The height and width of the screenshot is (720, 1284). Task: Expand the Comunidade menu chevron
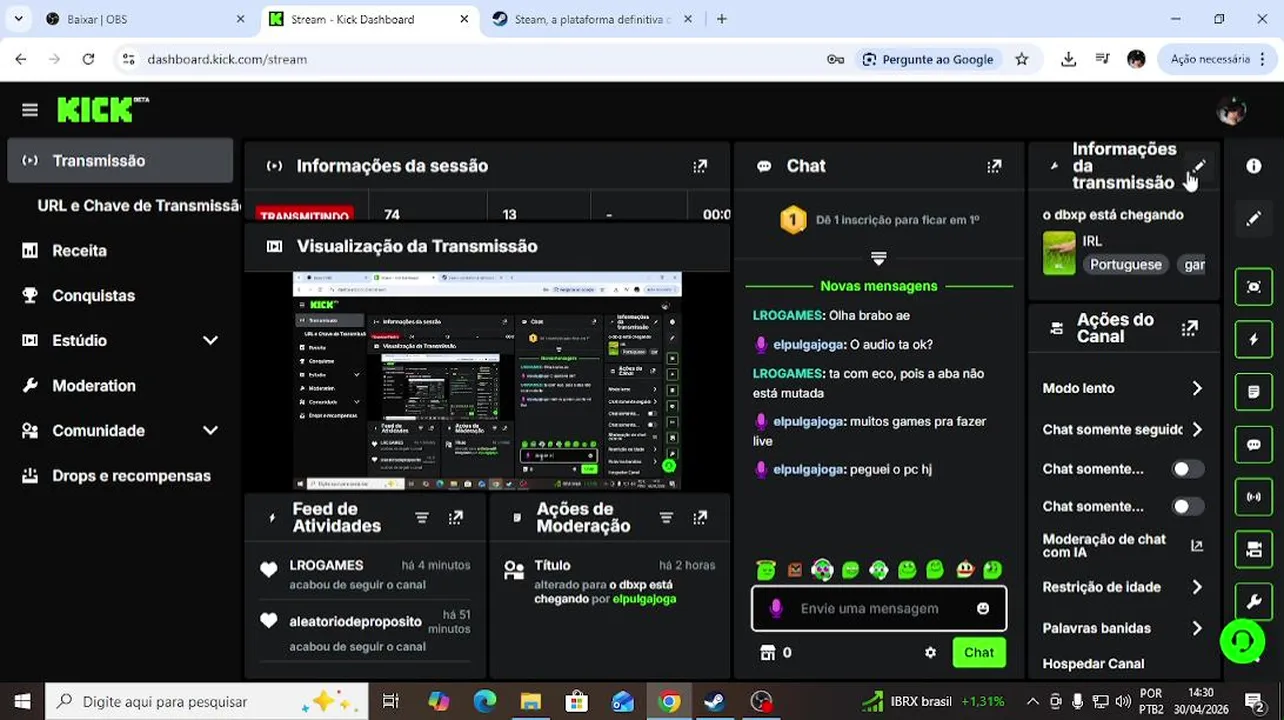point(210,430)
